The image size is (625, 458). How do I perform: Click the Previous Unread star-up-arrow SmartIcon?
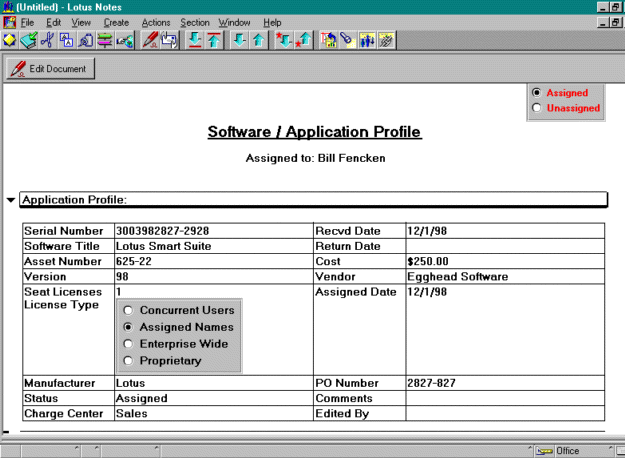point(304,40)
